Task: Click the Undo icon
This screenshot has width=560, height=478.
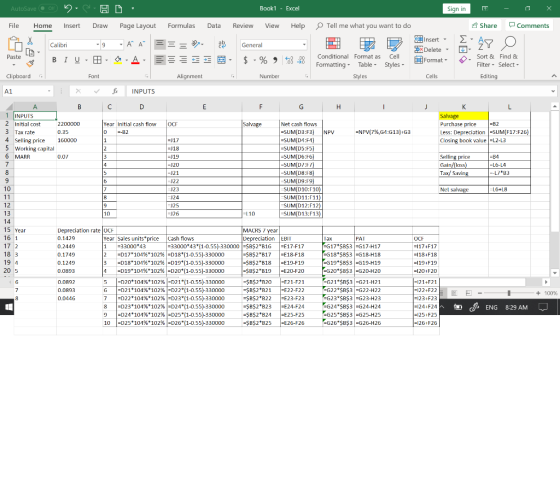Action: 68,8
